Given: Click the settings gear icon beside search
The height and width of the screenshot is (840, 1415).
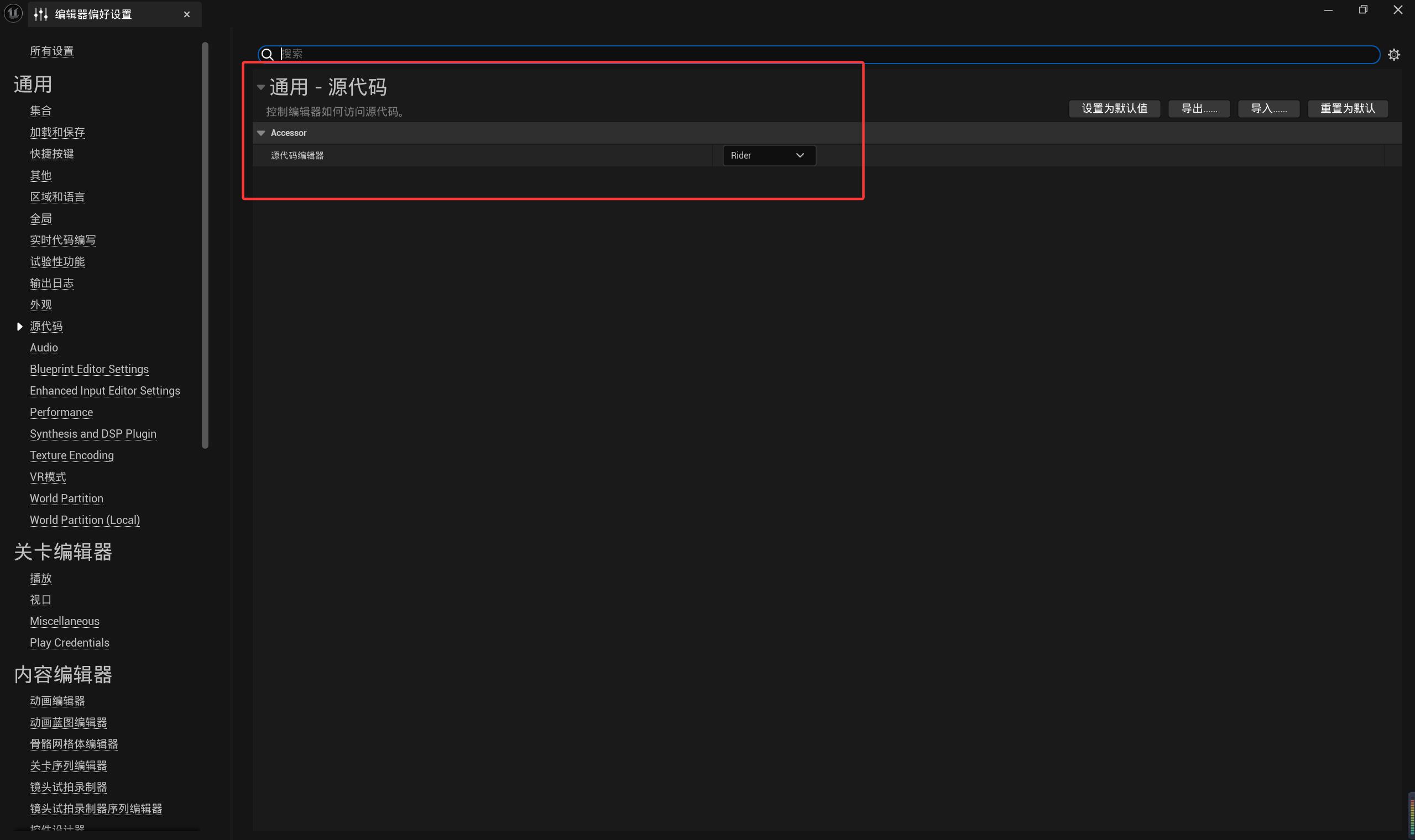Looking at the screenshot, I should pos(1393,54).
